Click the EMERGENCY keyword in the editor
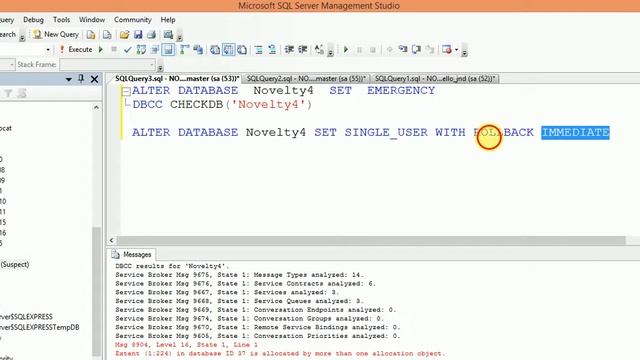The image size is (640, 360). (x=401, y=90)
